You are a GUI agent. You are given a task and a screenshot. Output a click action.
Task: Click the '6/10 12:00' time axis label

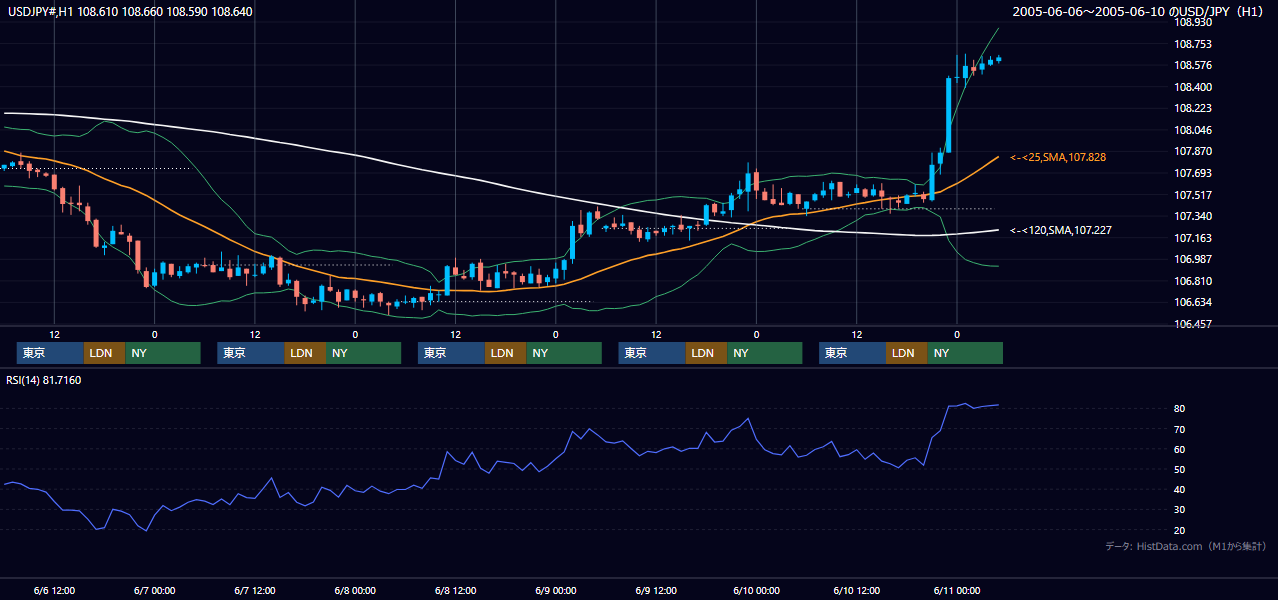(856, 590)
